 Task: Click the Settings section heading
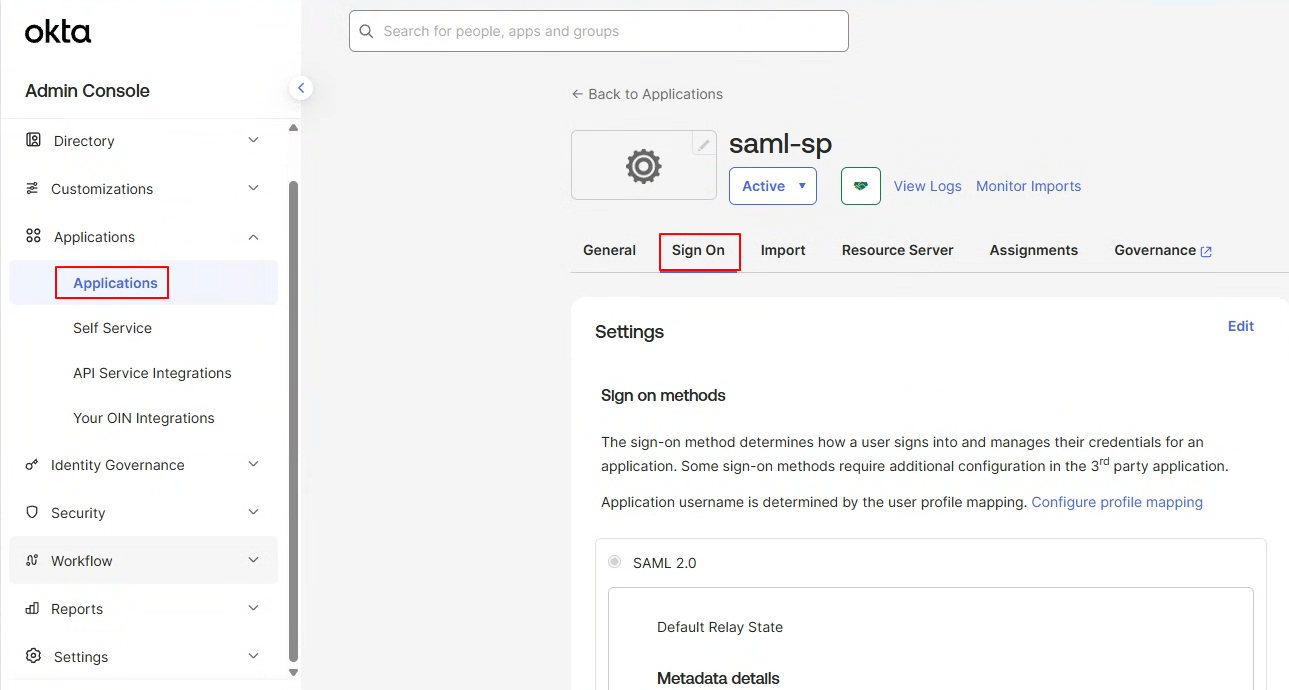[x=629, y=332]
